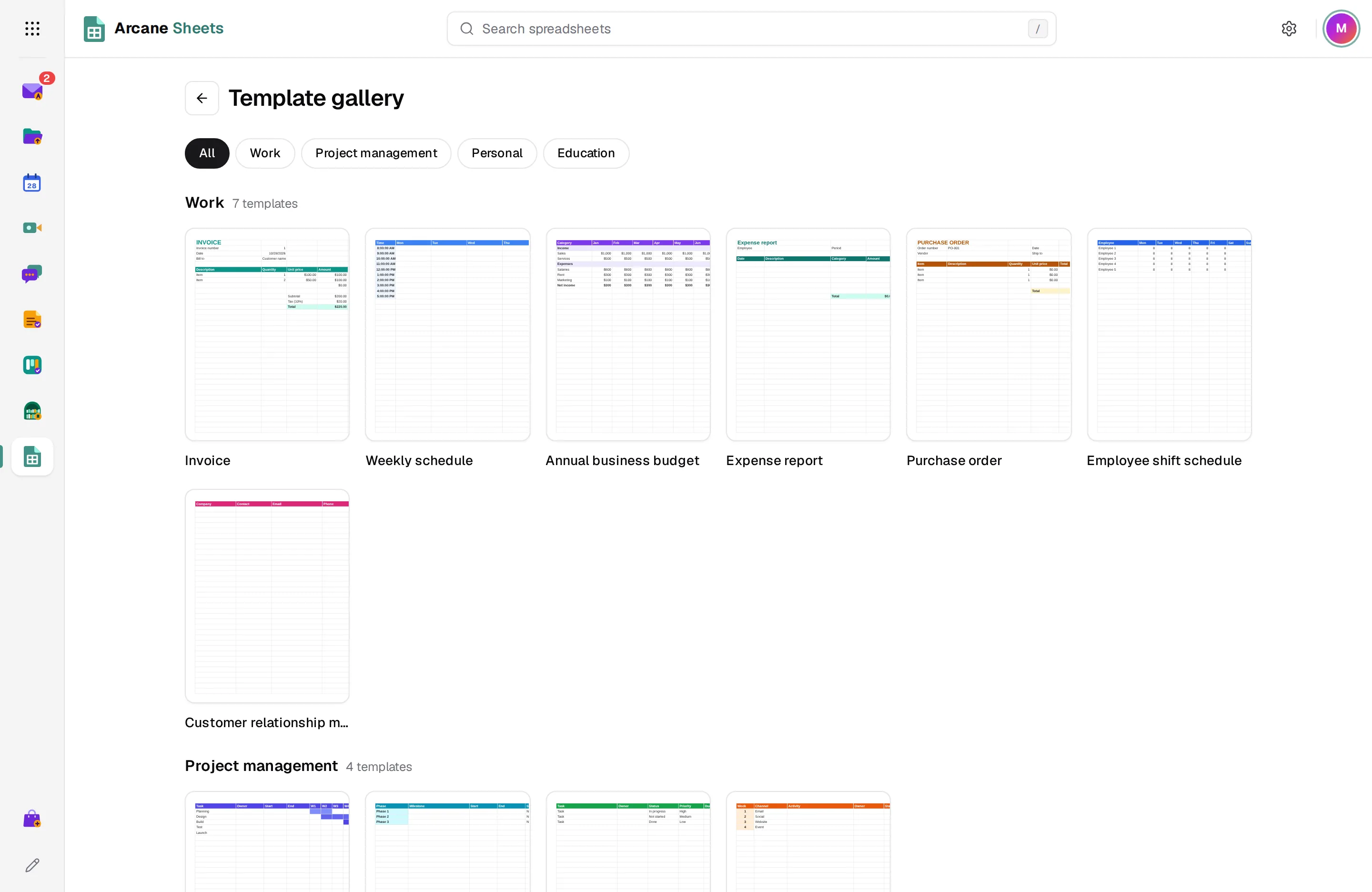Click the Expense report title text
1372x892 pixels.
coord(774,460)
